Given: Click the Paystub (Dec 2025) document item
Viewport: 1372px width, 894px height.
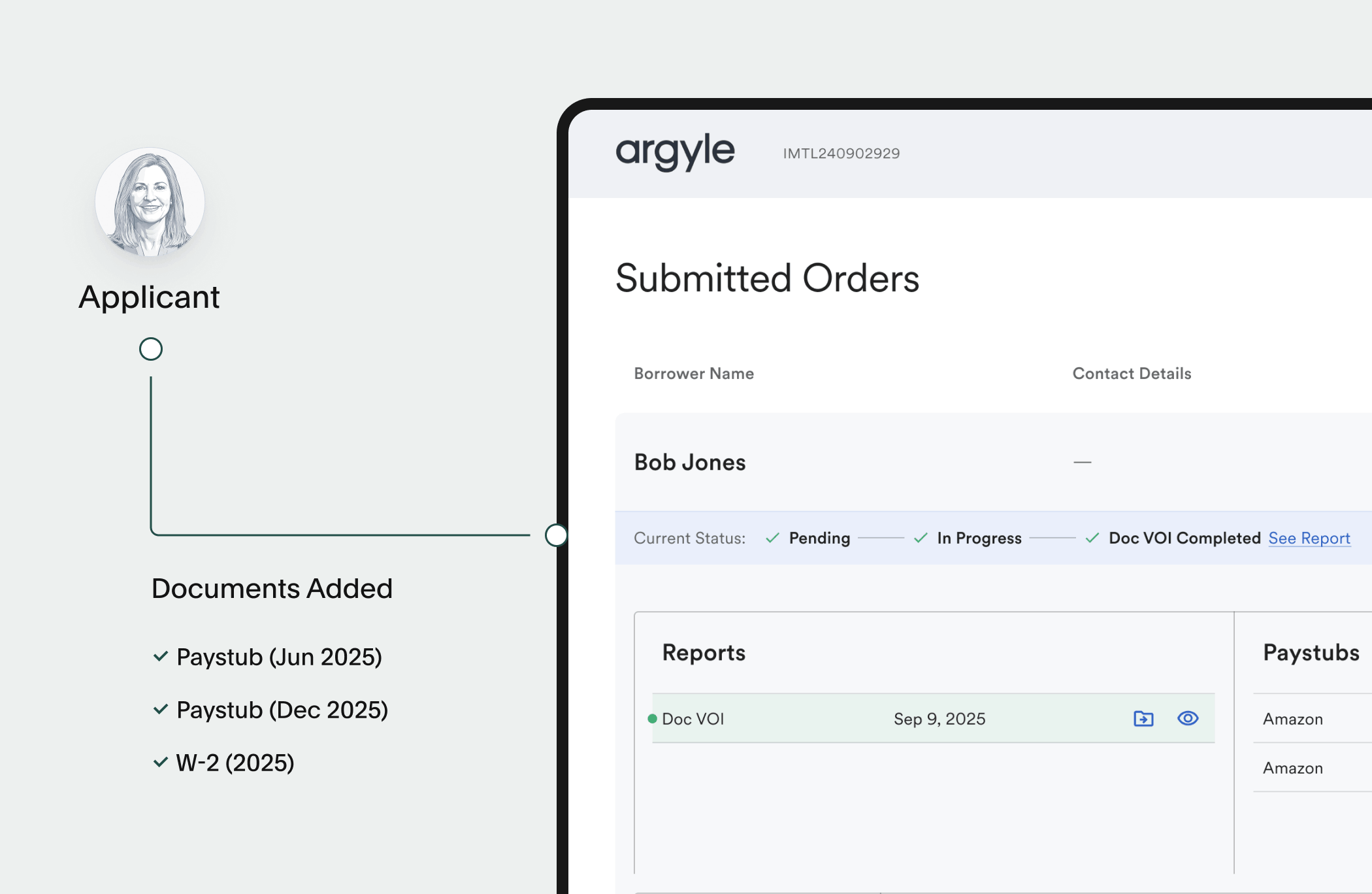Looking at the screenshot, I should coord(282,710).
